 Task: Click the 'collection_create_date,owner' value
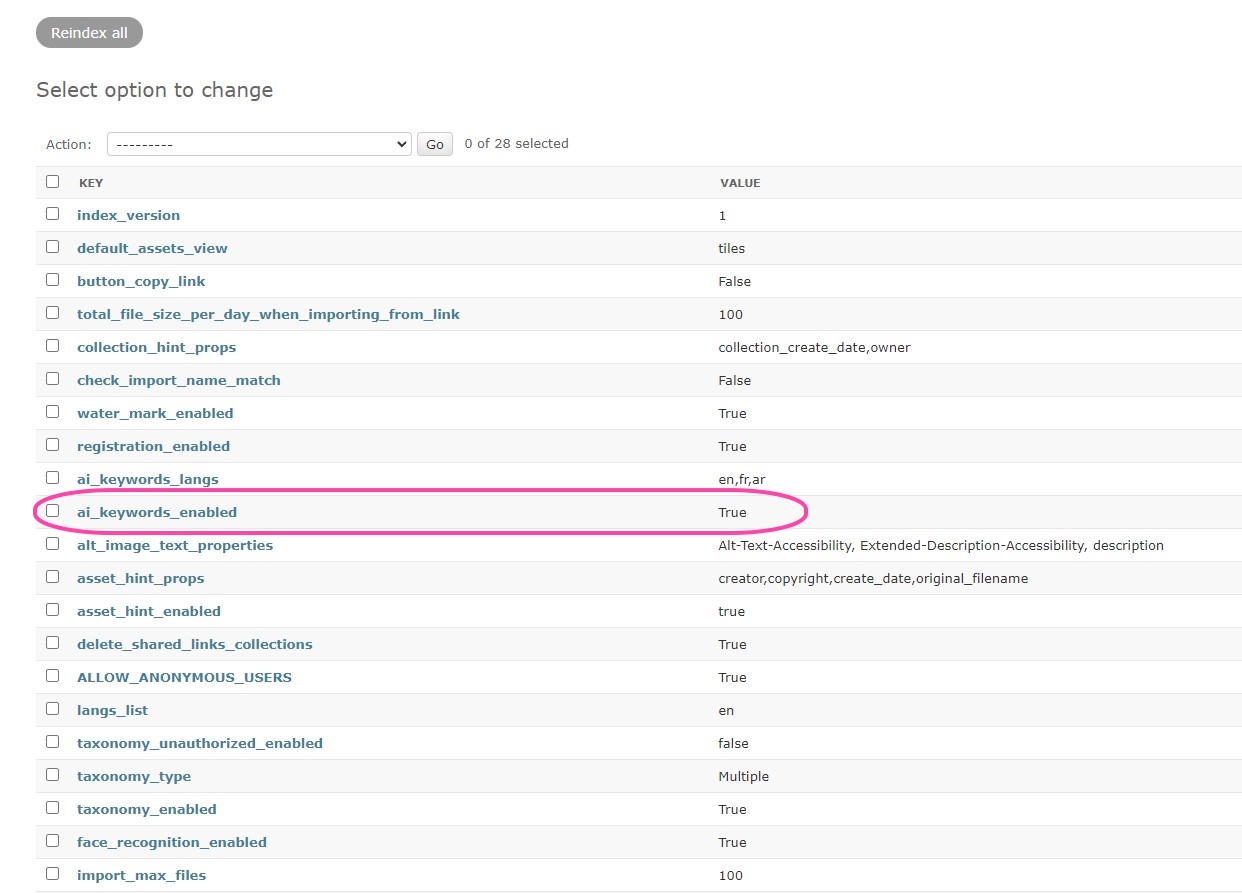click(814, 347)
